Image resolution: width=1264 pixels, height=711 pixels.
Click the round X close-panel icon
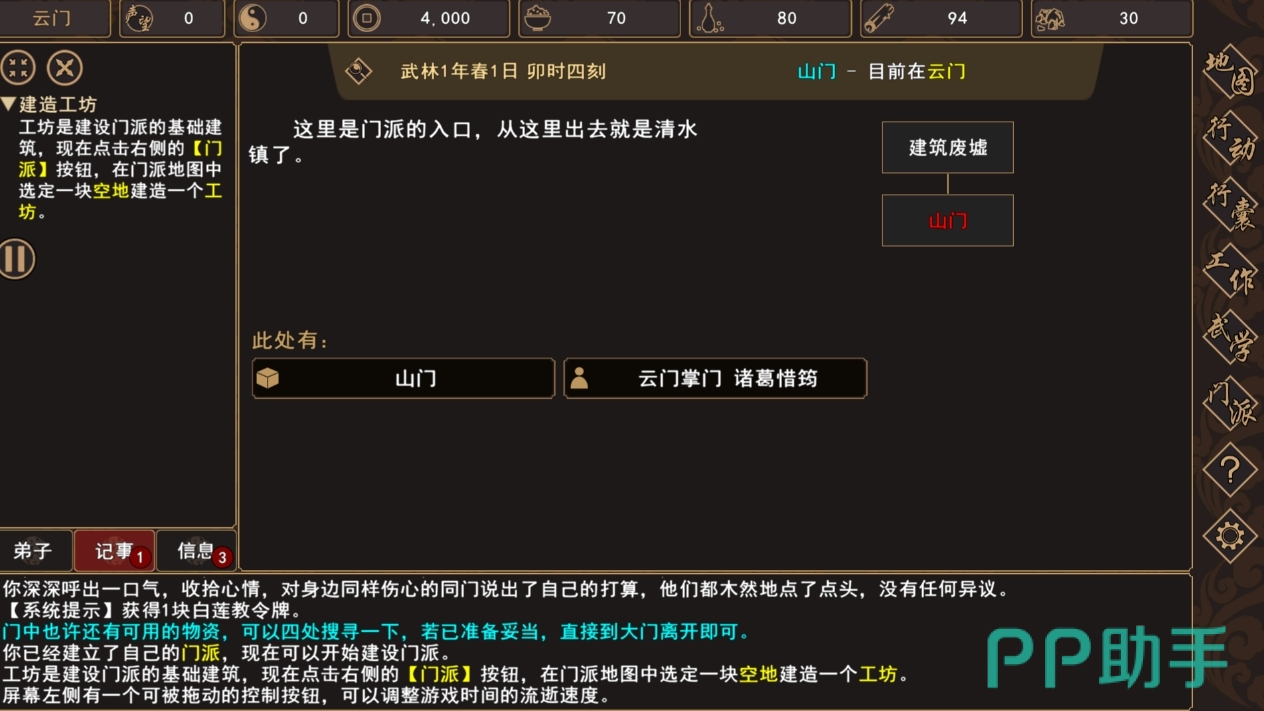click(x=65, y=68)
